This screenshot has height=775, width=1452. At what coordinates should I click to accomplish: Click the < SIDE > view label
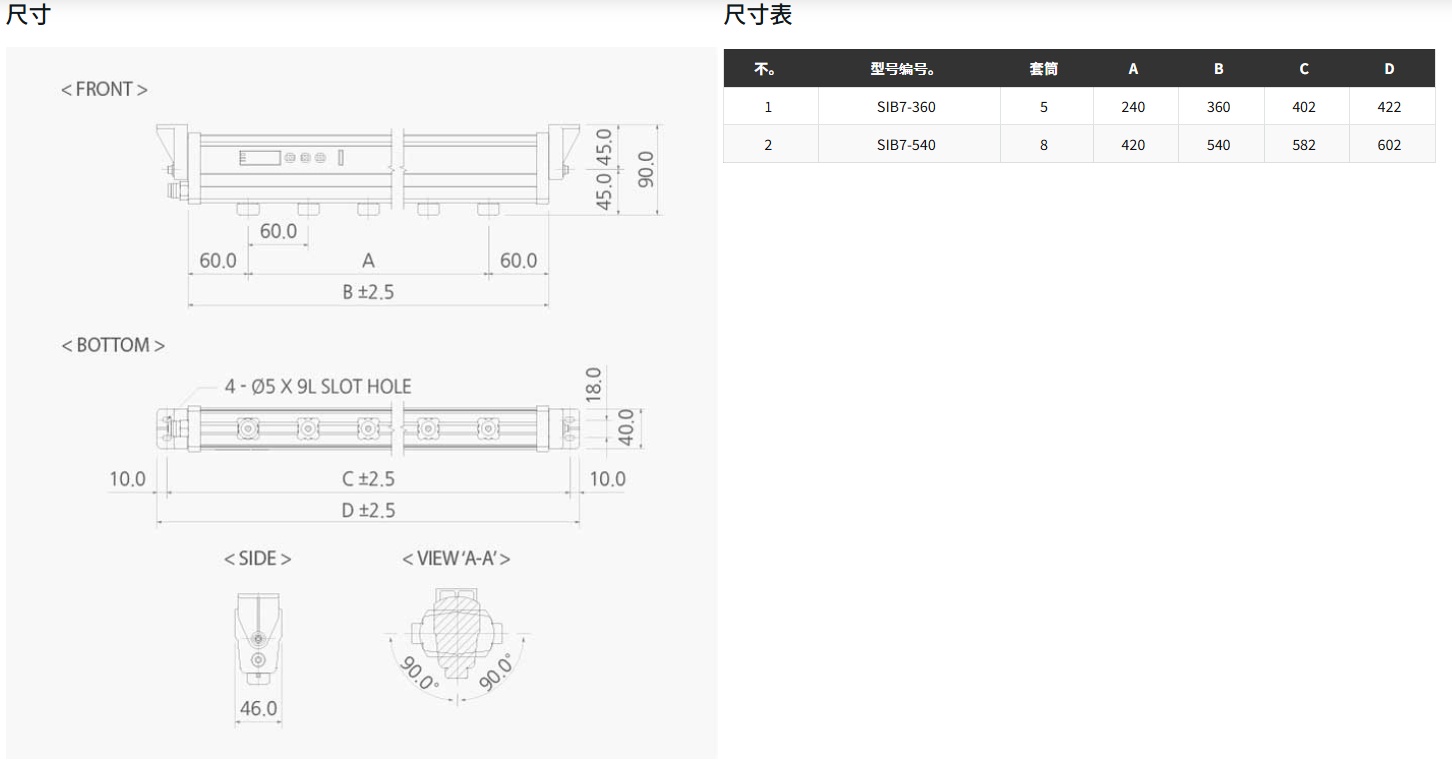point(257,558)
